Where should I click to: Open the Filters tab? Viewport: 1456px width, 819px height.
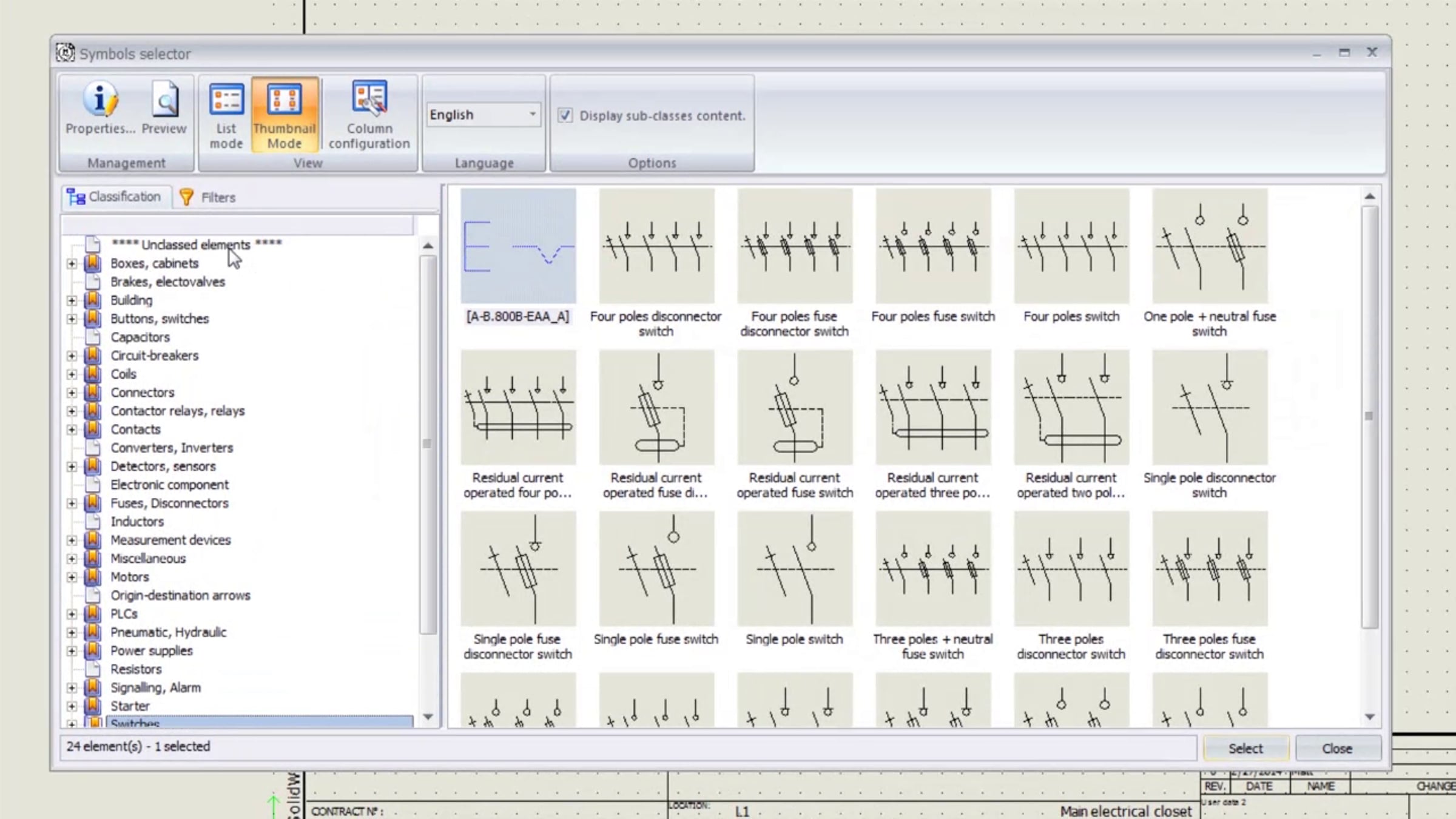tap(207, 197)
